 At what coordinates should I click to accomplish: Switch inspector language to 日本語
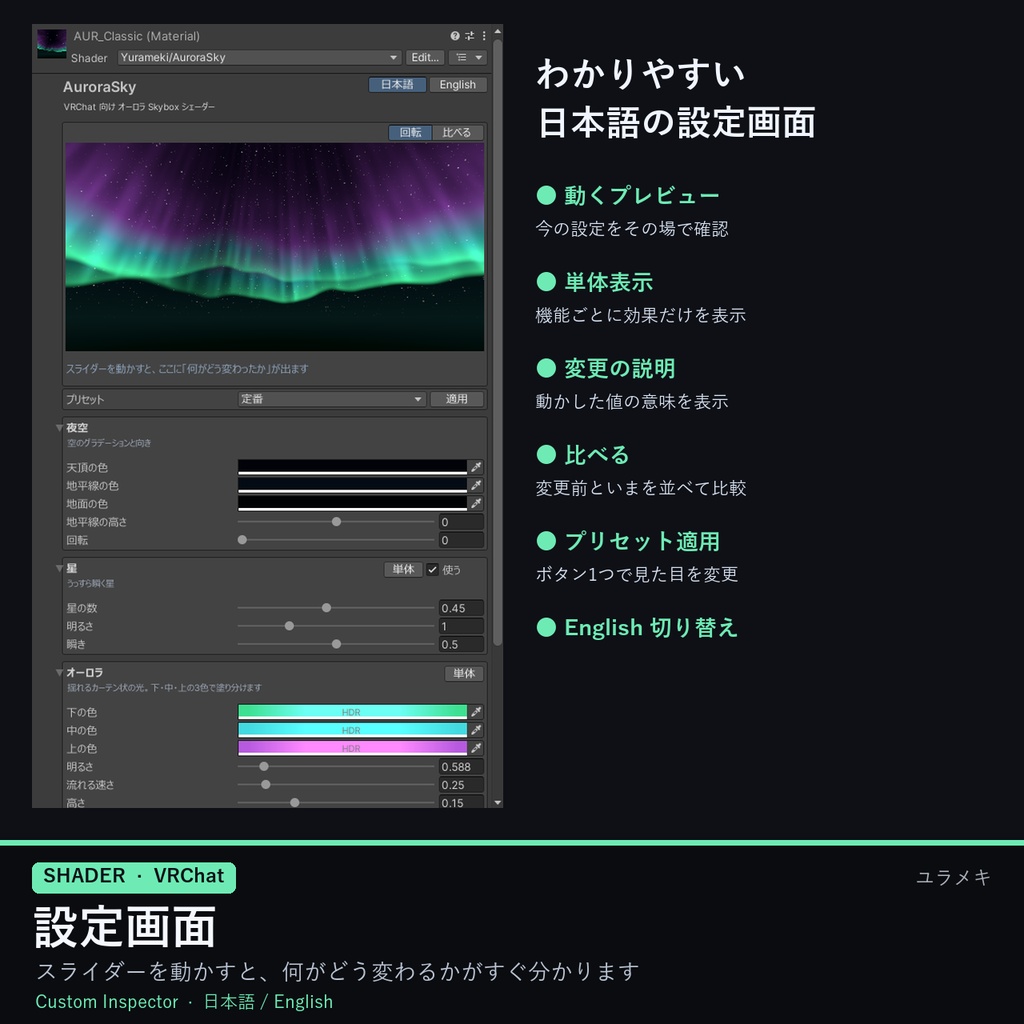click(397, 85)
